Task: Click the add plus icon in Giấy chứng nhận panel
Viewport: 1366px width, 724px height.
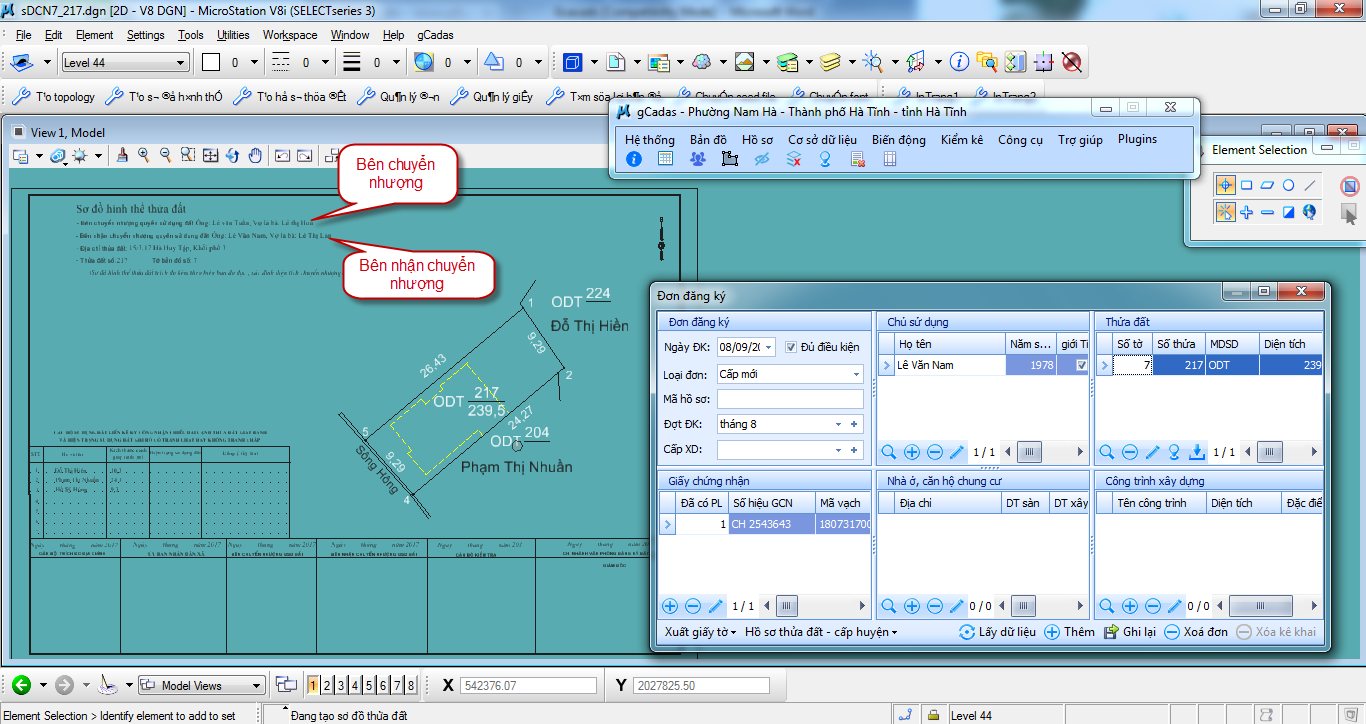Action: point(670,606)
